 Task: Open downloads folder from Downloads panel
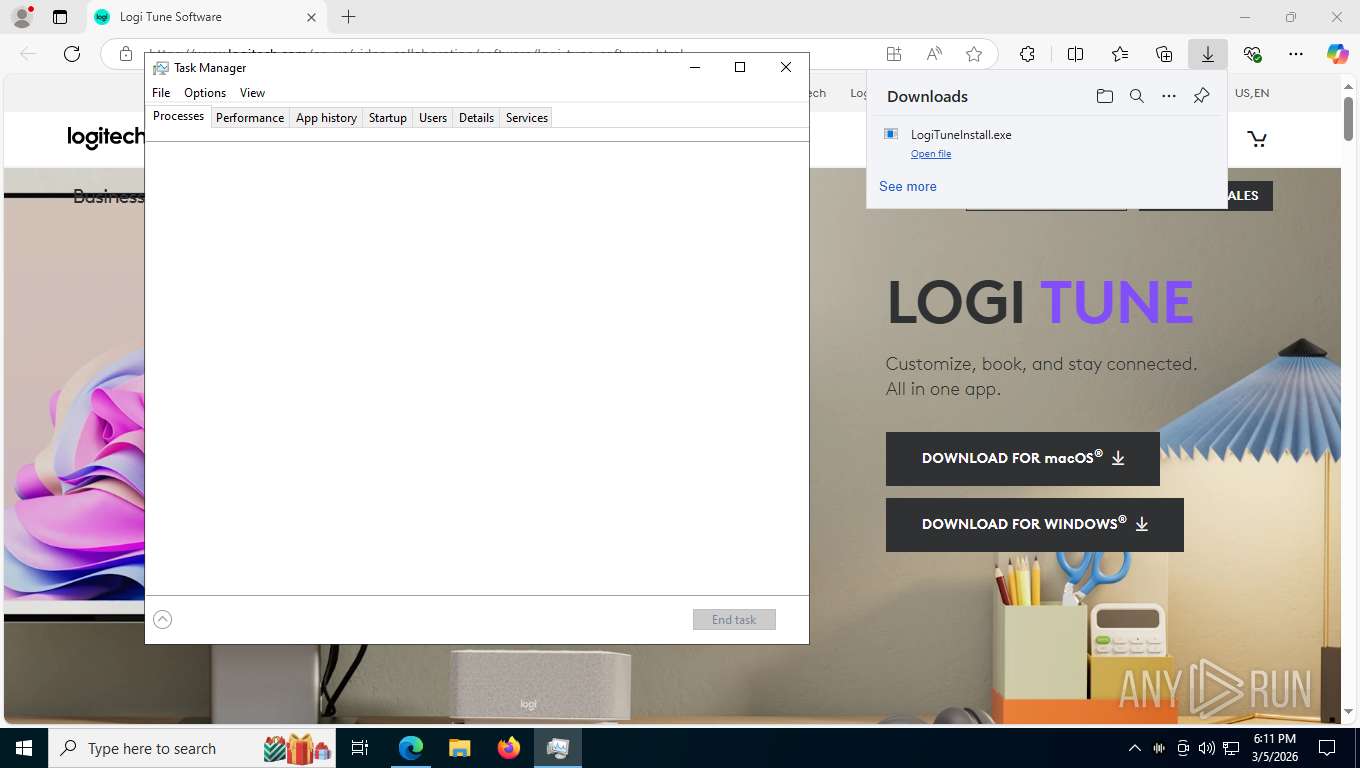pyautogui.click(x=1105, y=96)
